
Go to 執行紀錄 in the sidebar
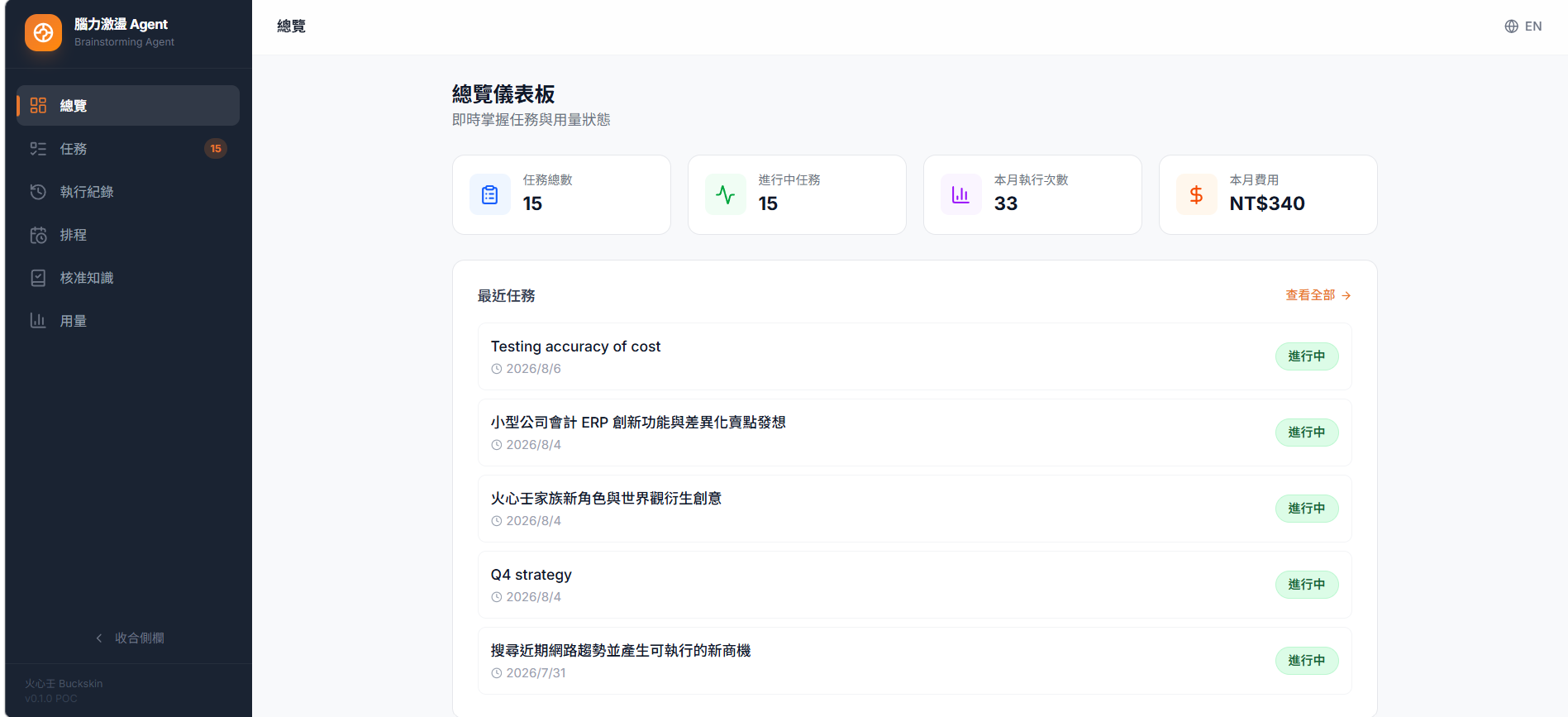[x=128, y=192]
